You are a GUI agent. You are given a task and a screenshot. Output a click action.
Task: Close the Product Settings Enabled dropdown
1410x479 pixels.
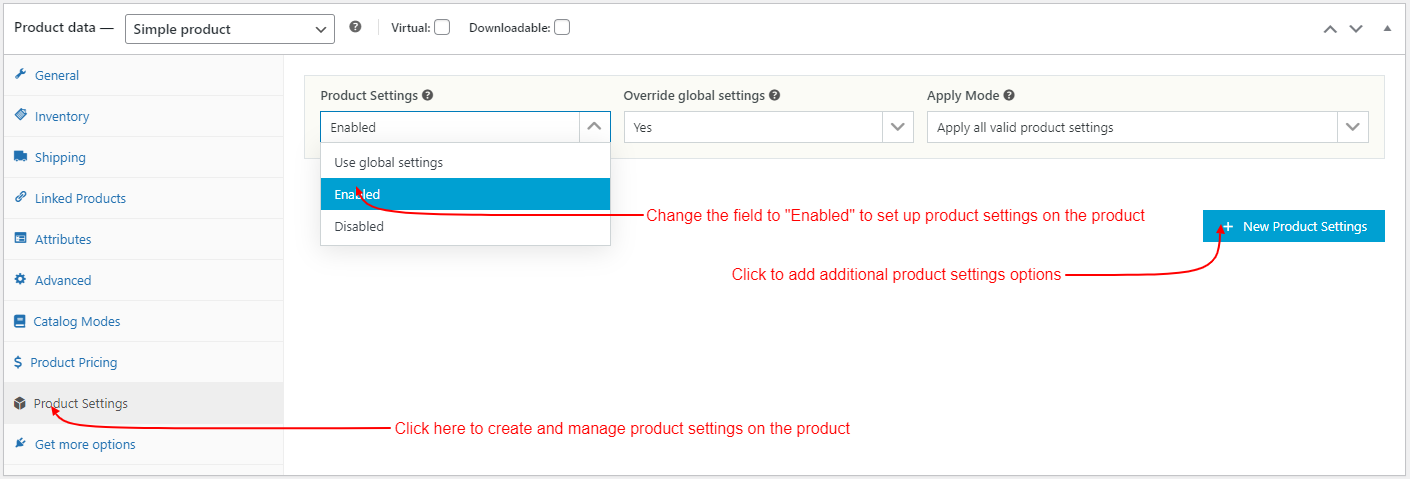pos(594,127)
